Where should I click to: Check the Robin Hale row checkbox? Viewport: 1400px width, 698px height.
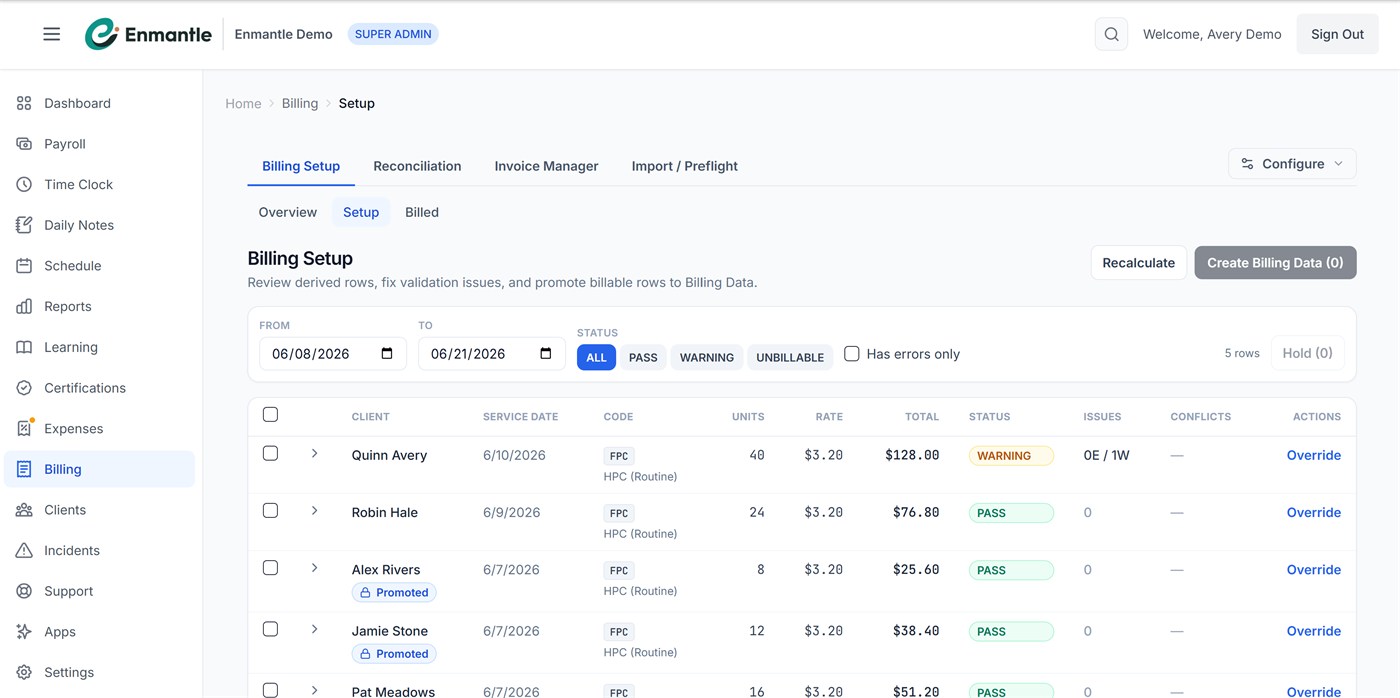pyautogui.click(x=270, y=510)
